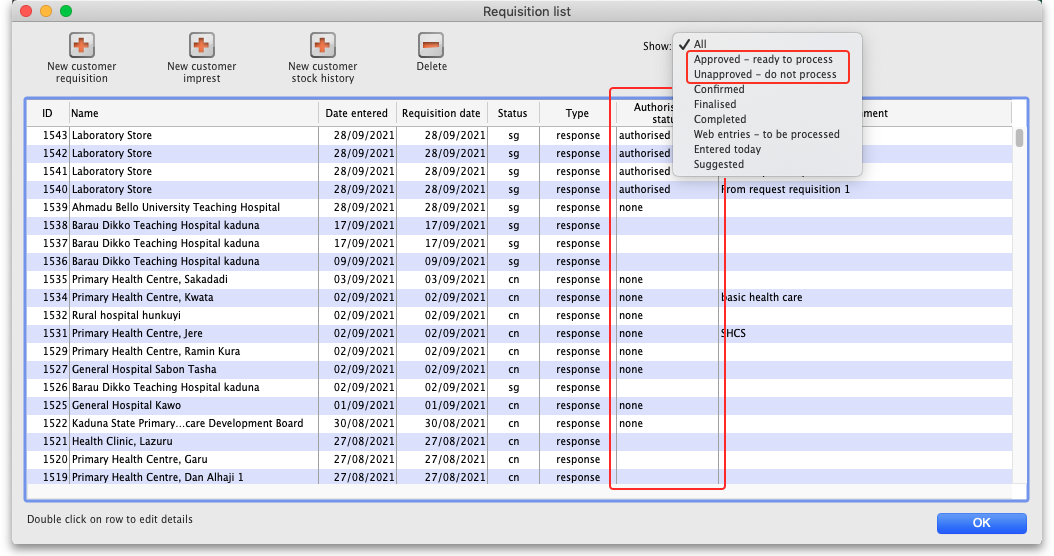Choose the Completed filter entry
Image resolution: width=1054 pixels, height=556 pixels.
click(x=720, y=120)
